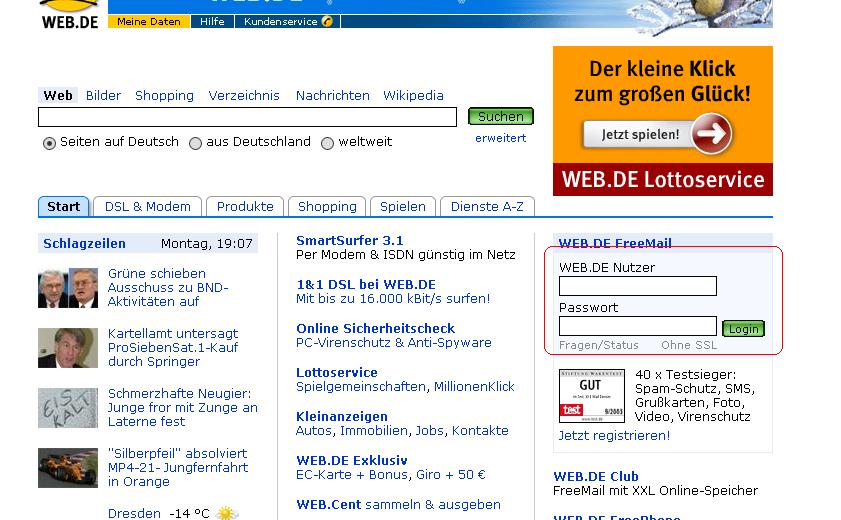Focus the WEB.DE Nutzer field
The width and height of the screenshot is (841, 520).
coord(638,286)
